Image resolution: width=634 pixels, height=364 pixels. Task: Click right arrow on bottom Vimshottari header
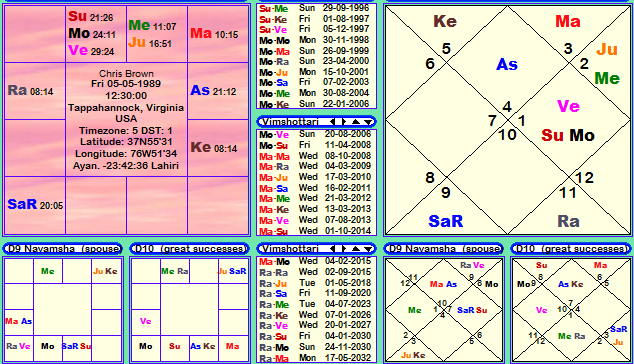tap(344, 249)
